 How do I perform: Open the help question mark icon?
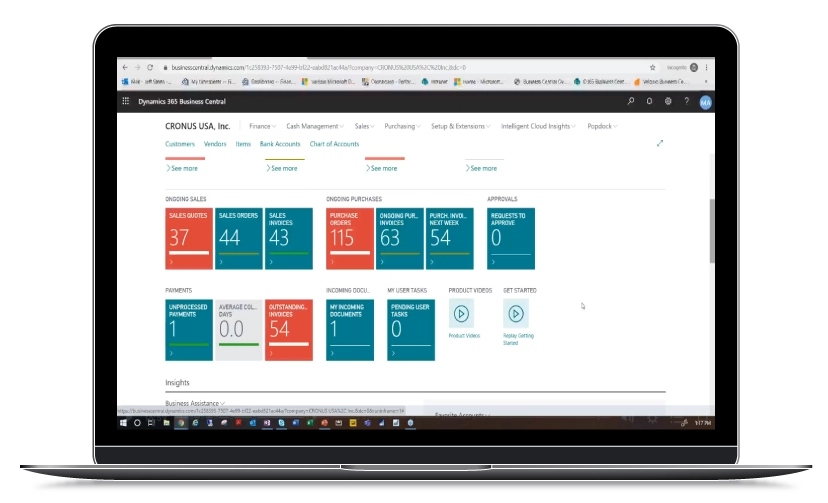pyautogui.click(x=686, y=101)
